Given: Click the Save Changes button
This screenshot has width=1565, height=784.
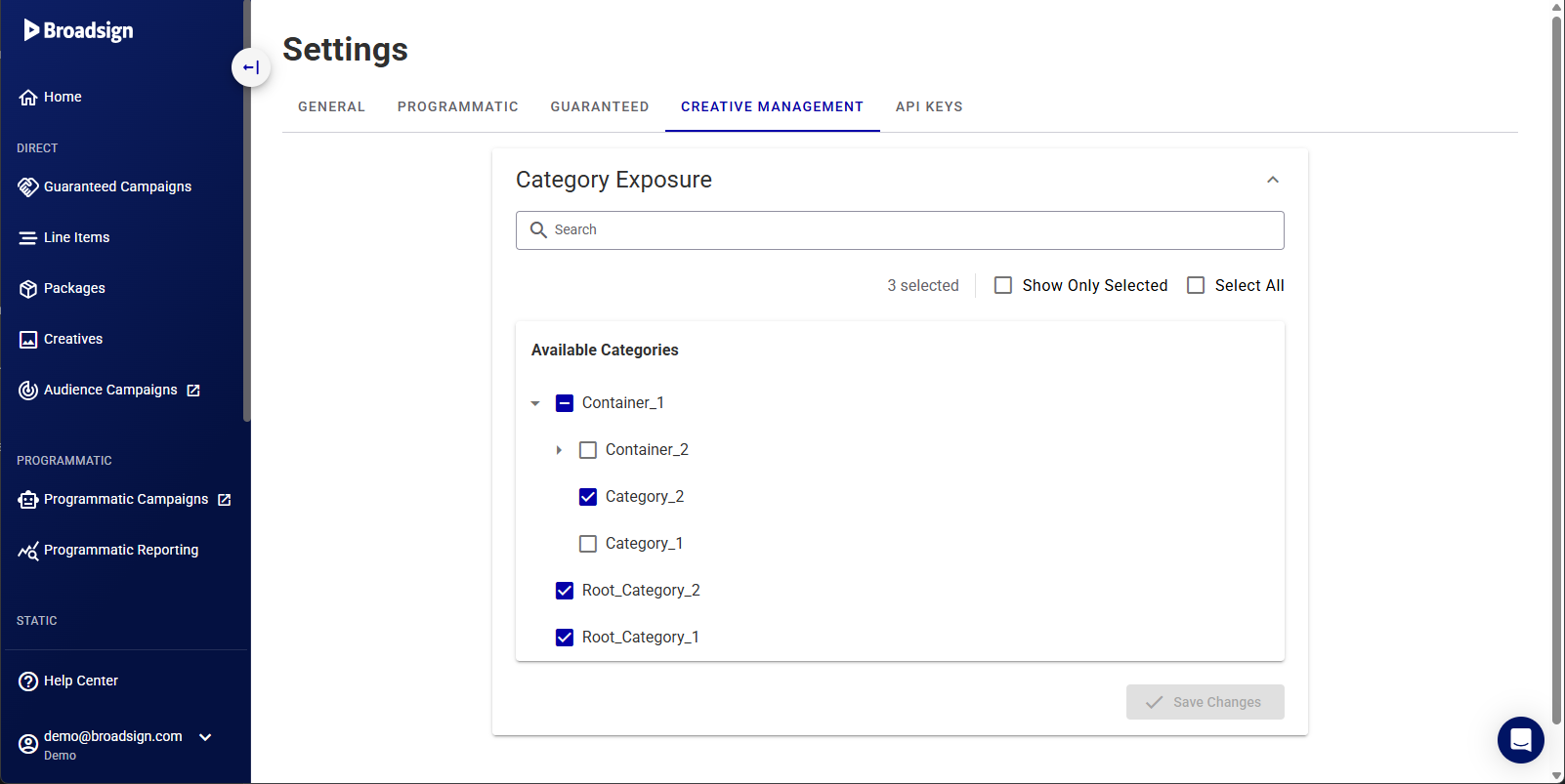Looking at the screenshot, I should 1205,702.
